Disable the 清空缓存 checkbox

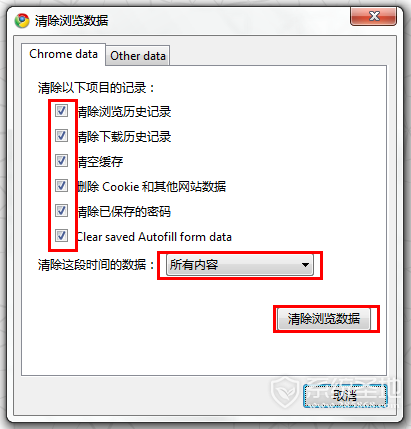[61, 161]
